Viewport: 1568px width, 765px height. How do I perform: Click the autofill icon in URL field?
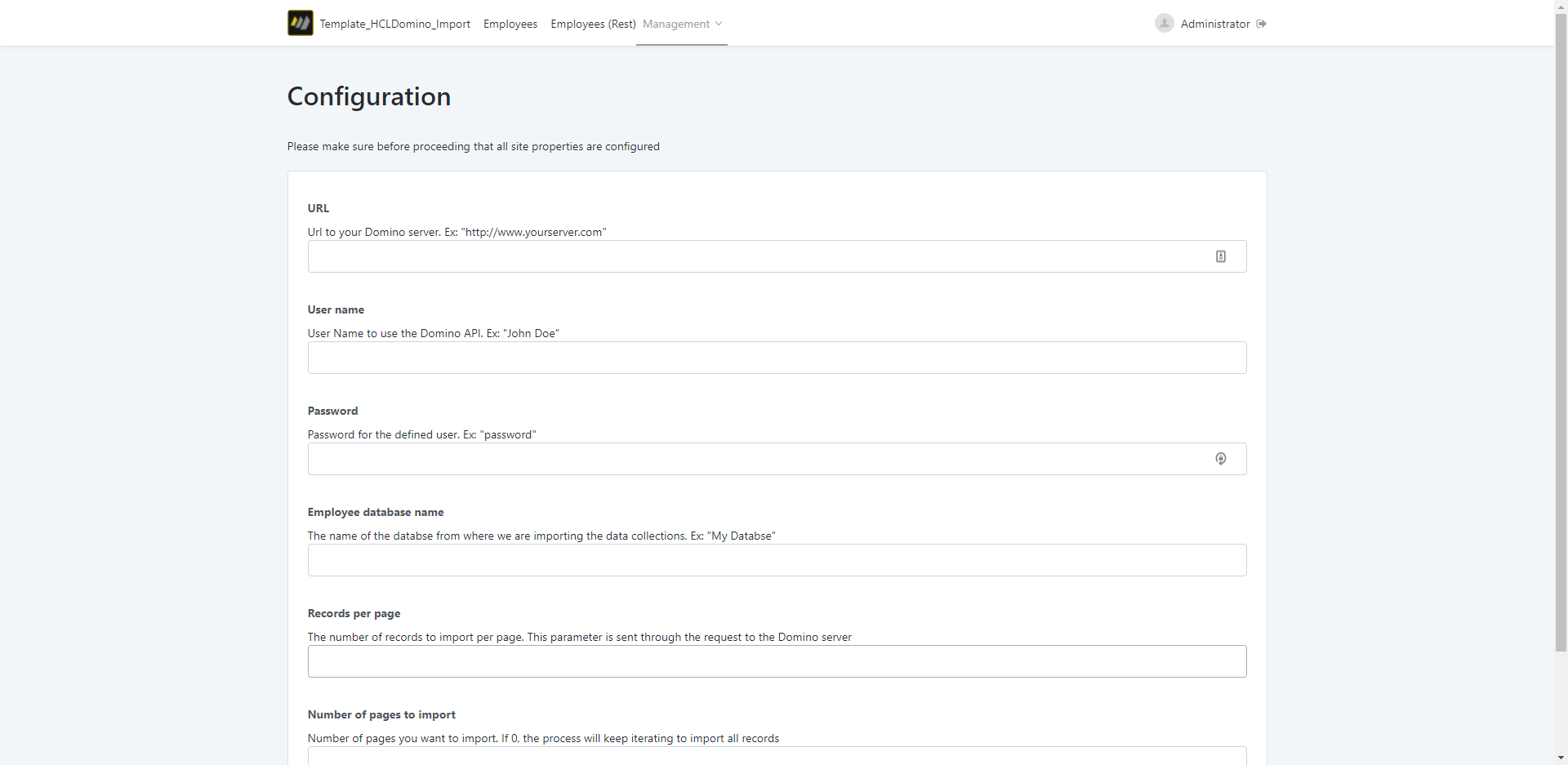click(x=1221, y=256)
